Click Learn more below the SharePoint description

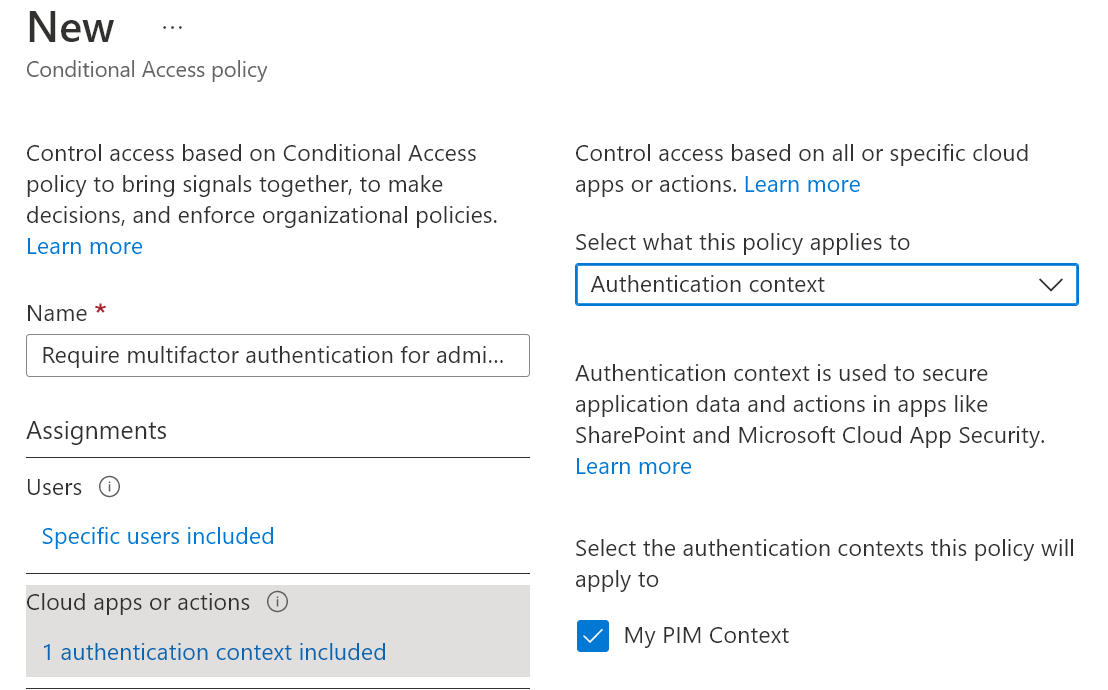point(633,467)
